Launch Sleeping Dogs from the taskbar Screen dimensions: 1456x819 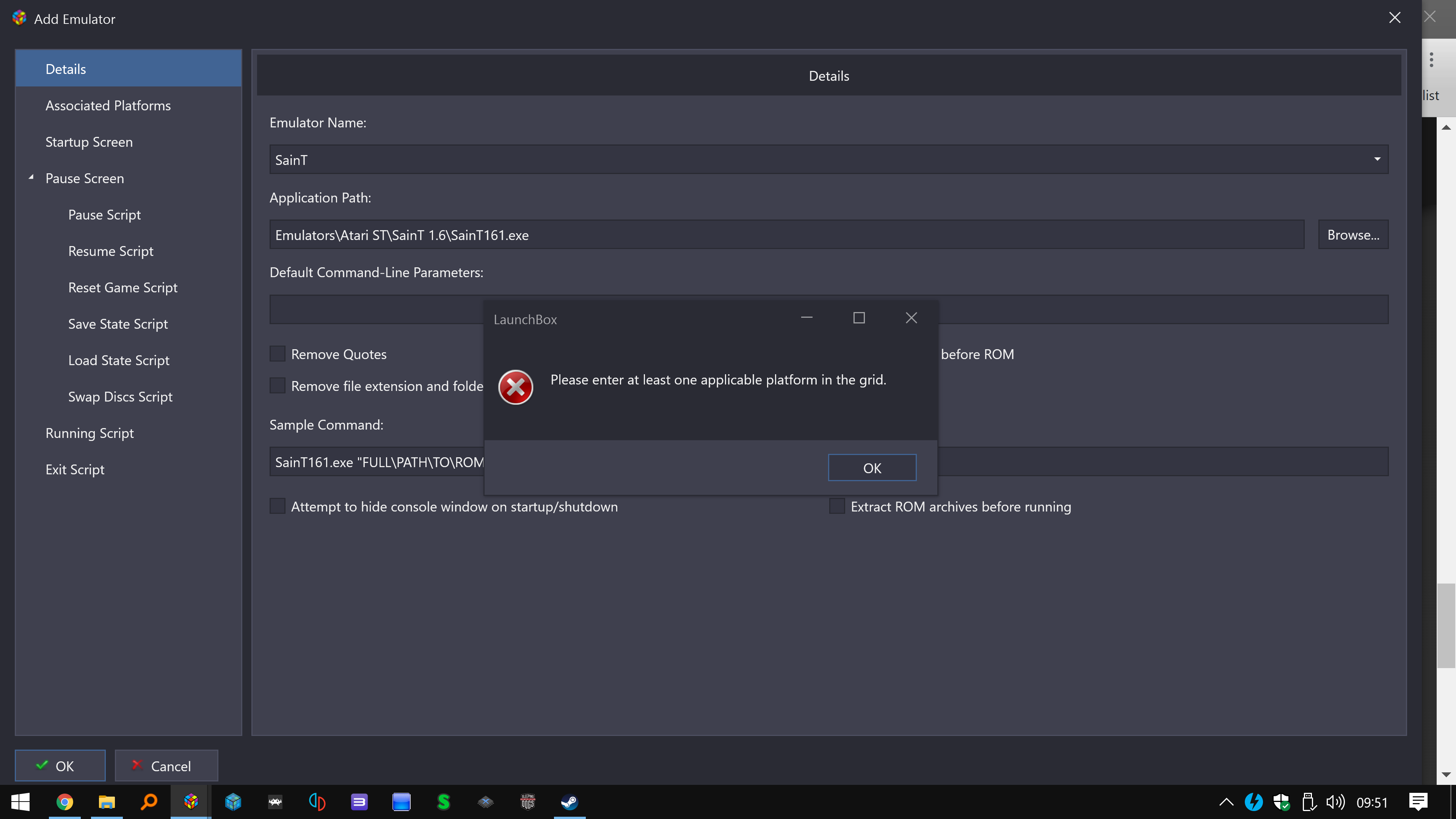pyautogui.click(x=527, y=802)
